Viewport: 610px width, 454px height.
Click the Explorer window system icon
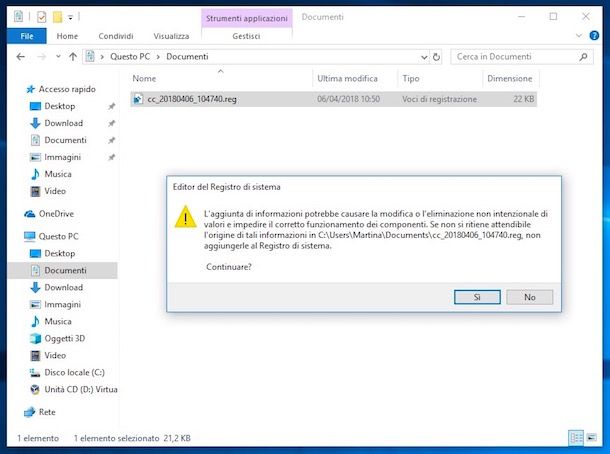coord(18,17)
